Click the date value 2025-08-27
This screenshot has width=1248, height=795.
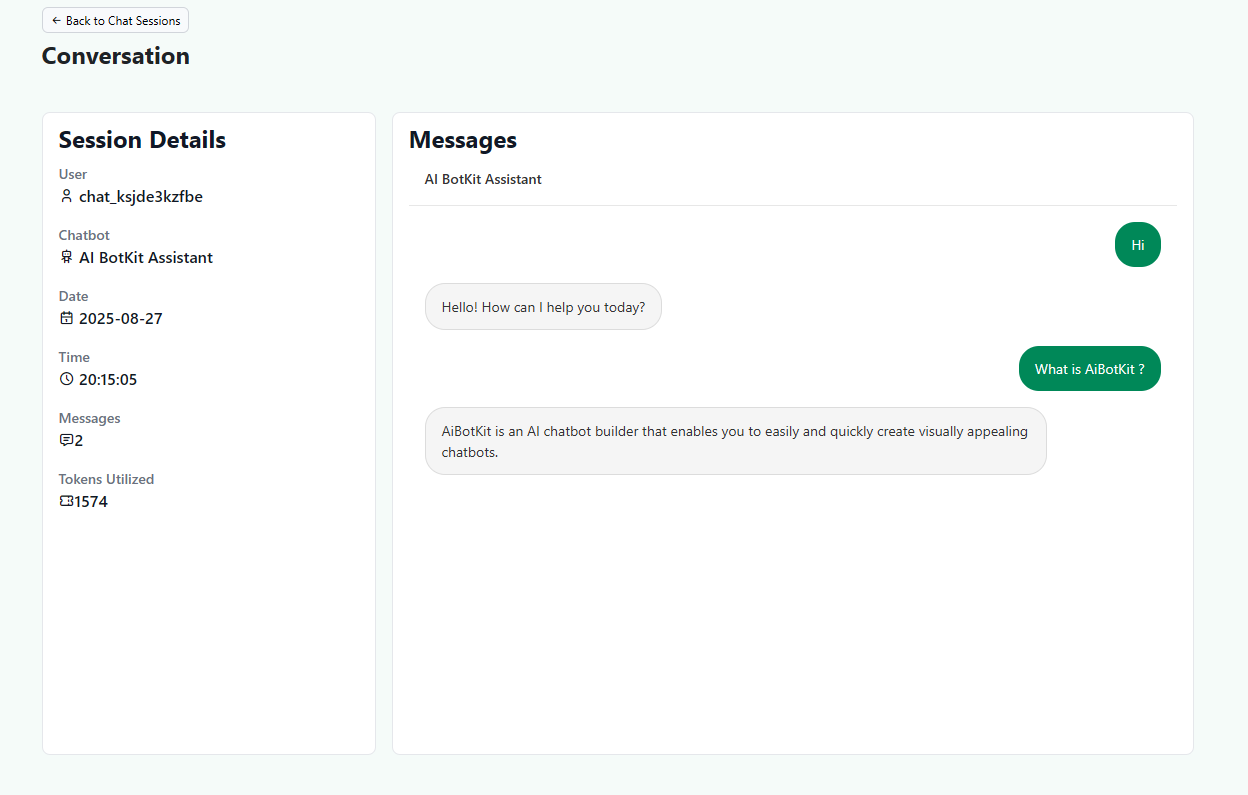tap(122, 318)
